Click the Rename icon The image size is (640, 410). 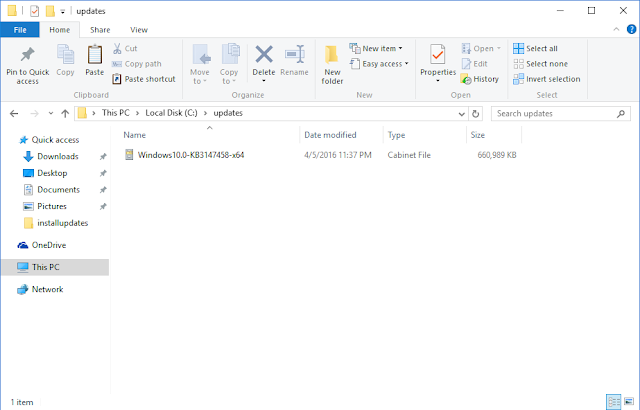pos(295,55)
